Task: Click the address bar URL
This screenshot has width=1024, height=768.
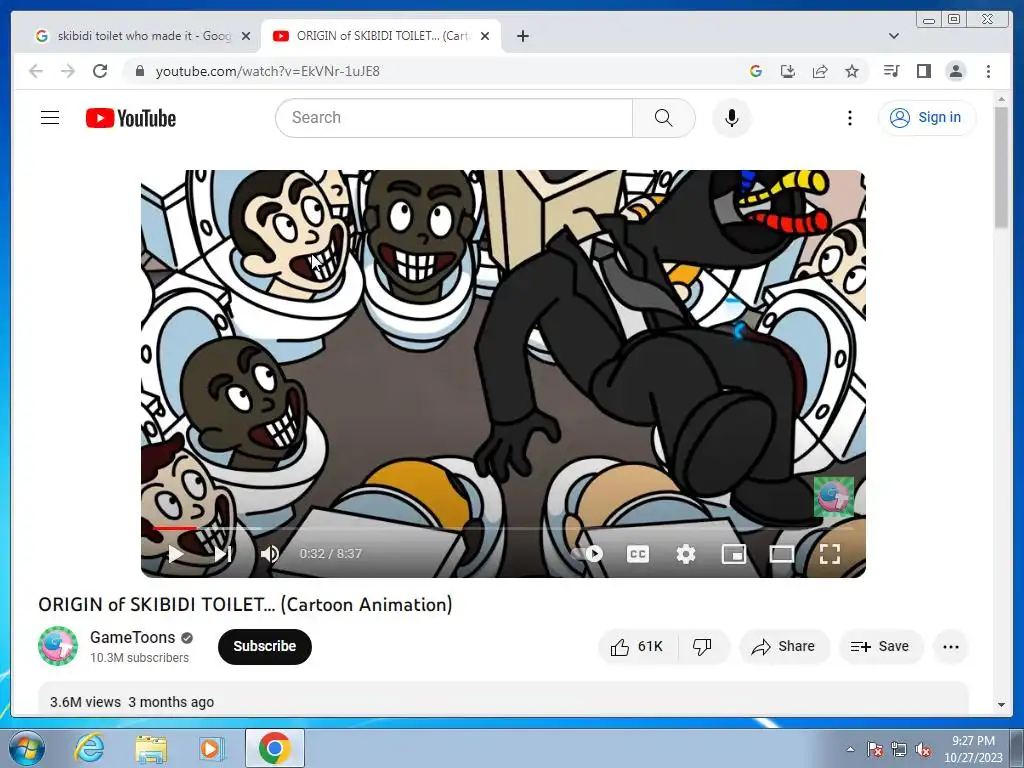Action: tap(268, 71)
